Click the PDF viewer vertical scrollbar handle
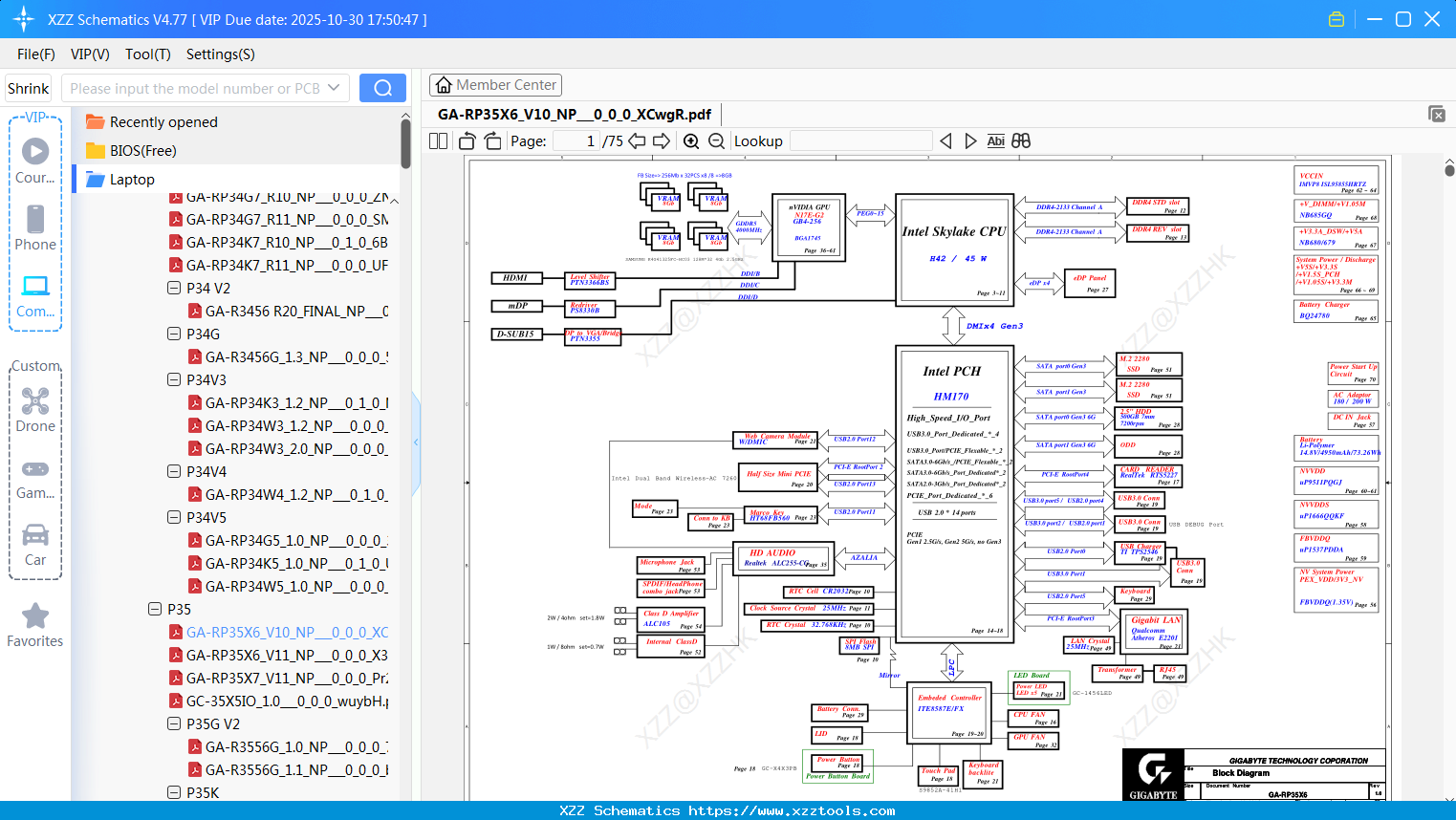Image resolution: width=1456 pixels, height=820 pixels. (x=1449, y=171)
